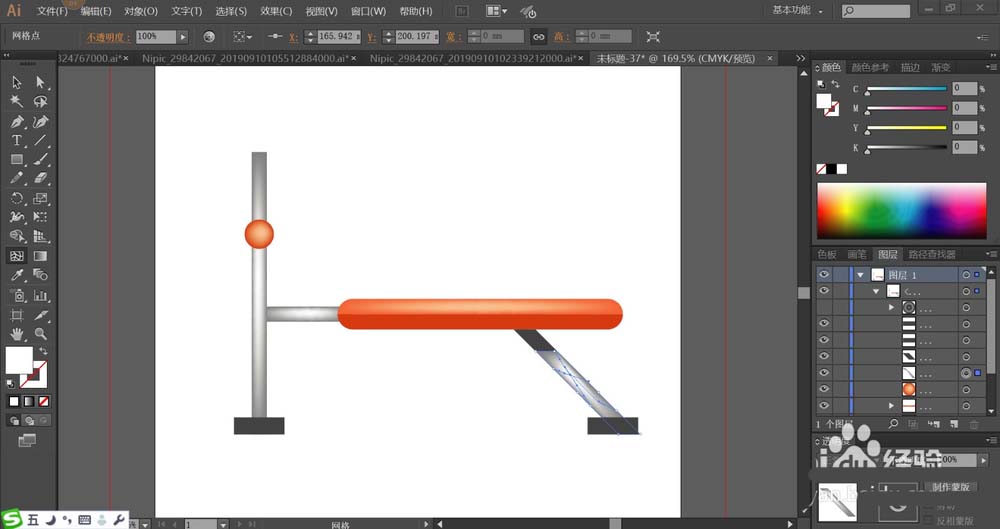This screenshot has width=1000, height=529.
Task: Choose the Rectangle tool
Action: [x=17, y=160]
